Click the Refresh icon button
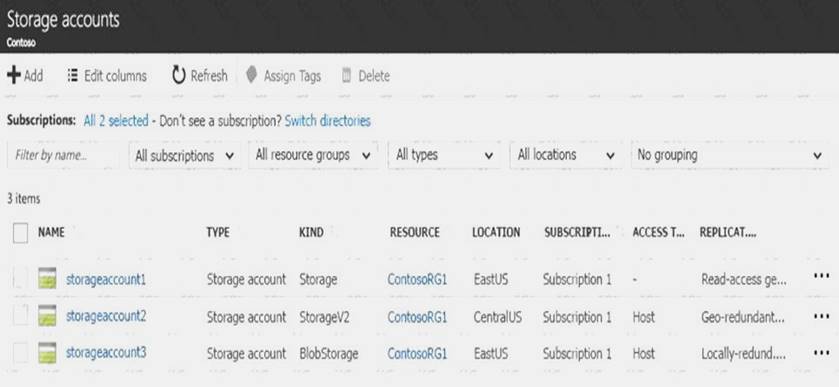Image resolution: width=839 pixels, height=387 pixels. [x=179, y=75]
